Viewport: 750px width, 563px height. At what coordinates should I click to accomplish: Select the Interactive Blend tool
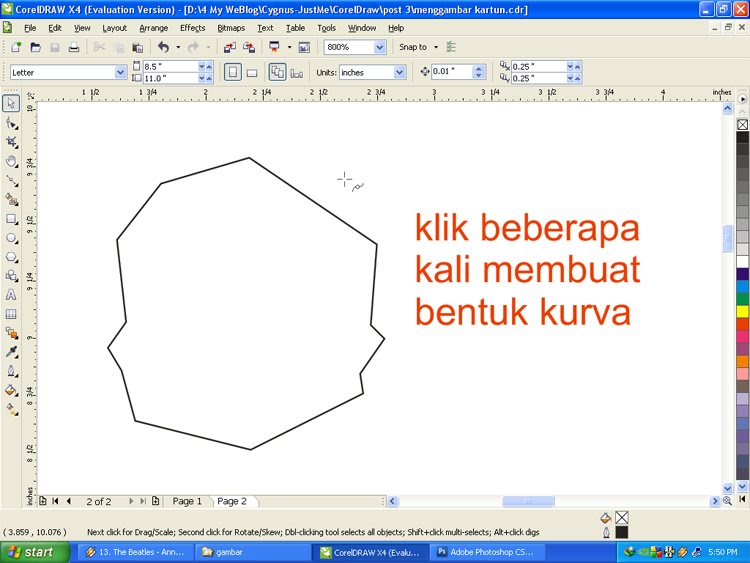11,333
